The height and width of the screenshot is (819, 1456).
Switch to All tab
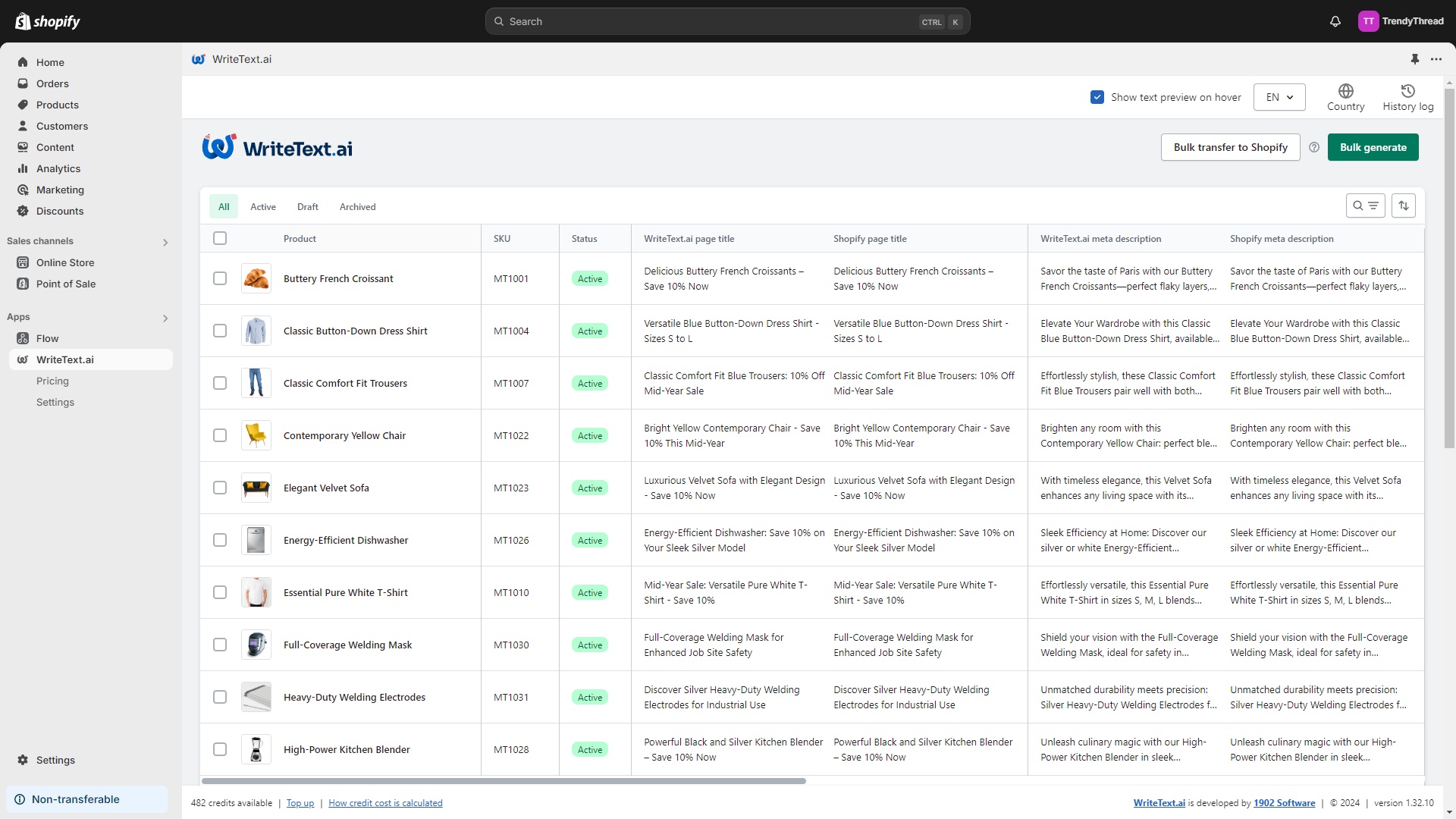click(x=224, y=206)
